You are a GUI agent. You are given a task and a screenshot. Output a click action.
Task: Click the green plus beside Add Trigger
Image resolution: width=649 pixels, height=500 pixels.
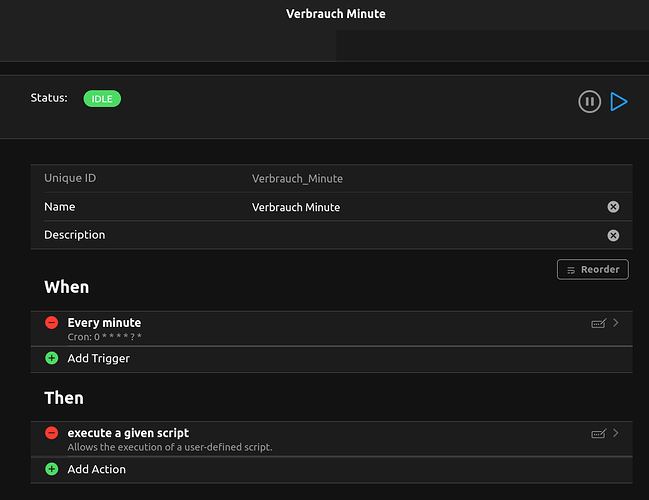coord(51,358)
